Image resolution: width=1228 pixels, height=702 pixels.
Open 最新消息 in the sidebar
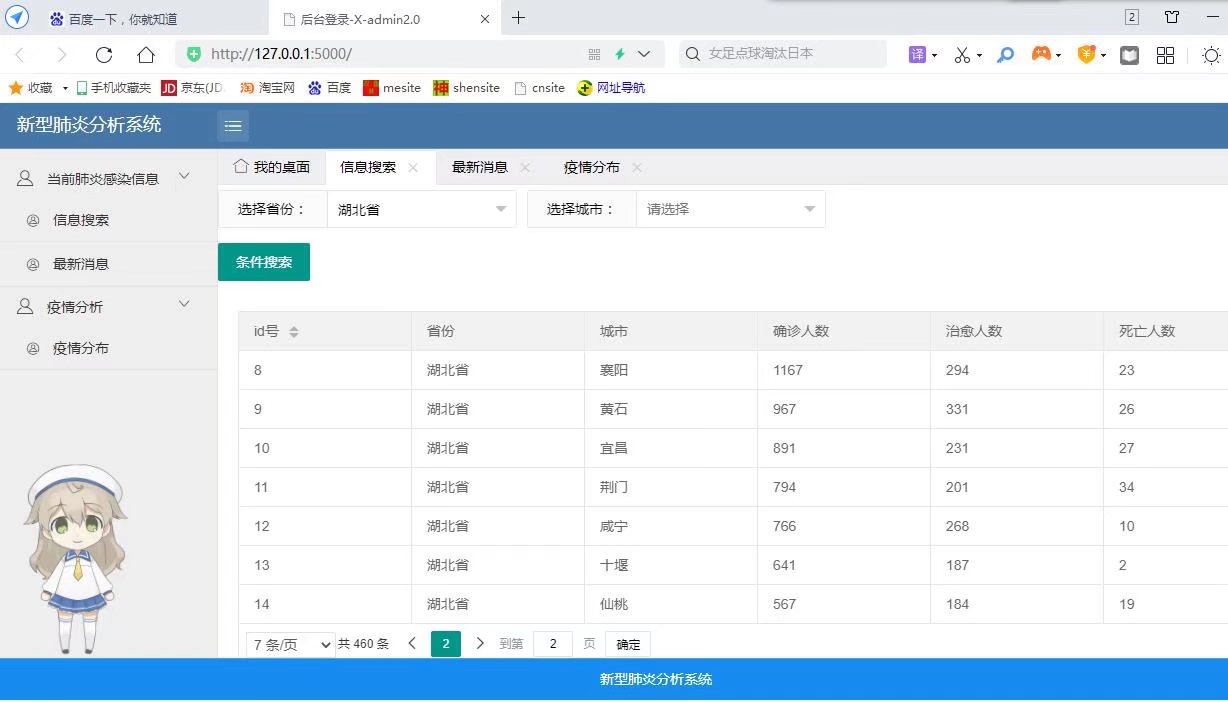[81, 264]
